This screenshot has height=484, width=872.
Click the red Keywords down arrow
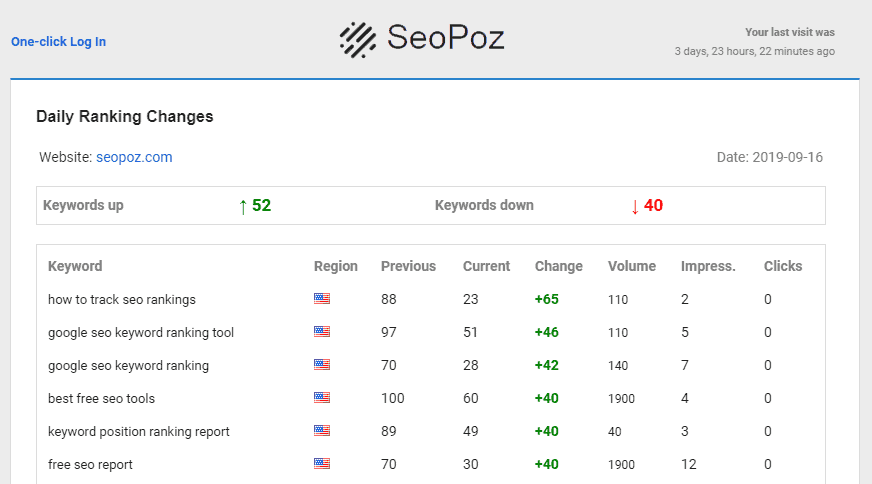(x=635, y=206)
